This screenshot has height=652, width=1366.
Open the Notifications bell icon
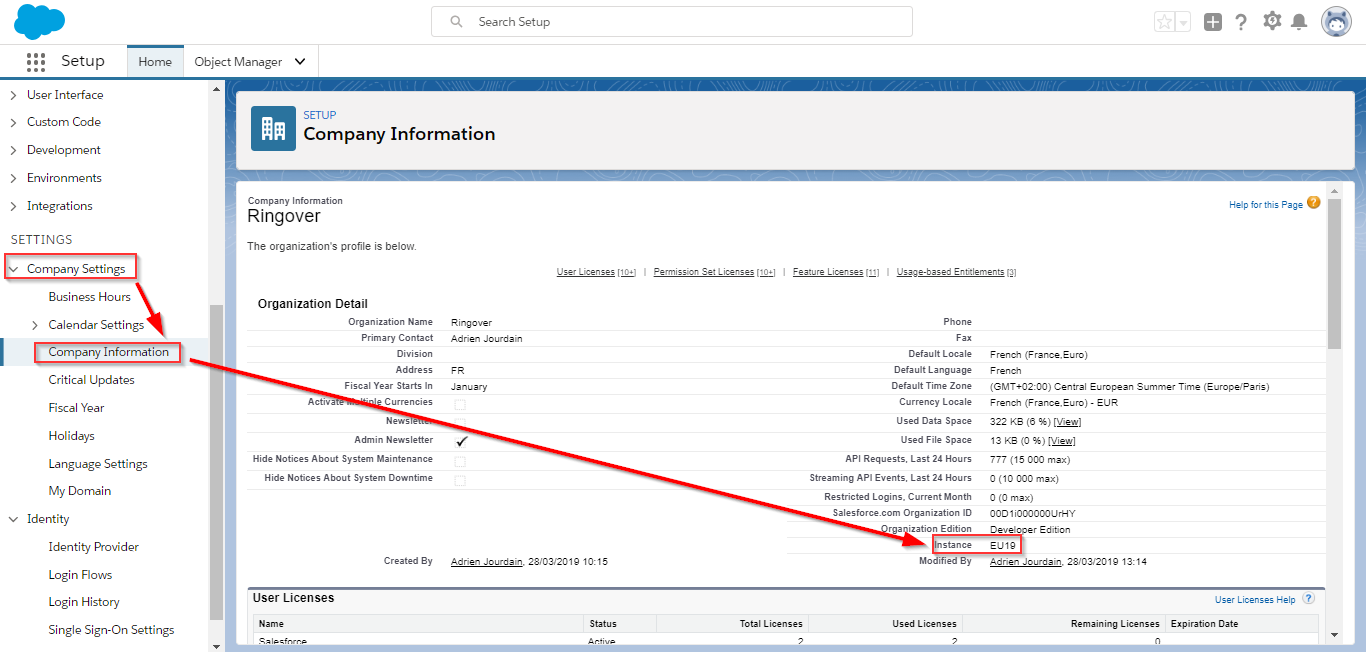coord(1299,22)
